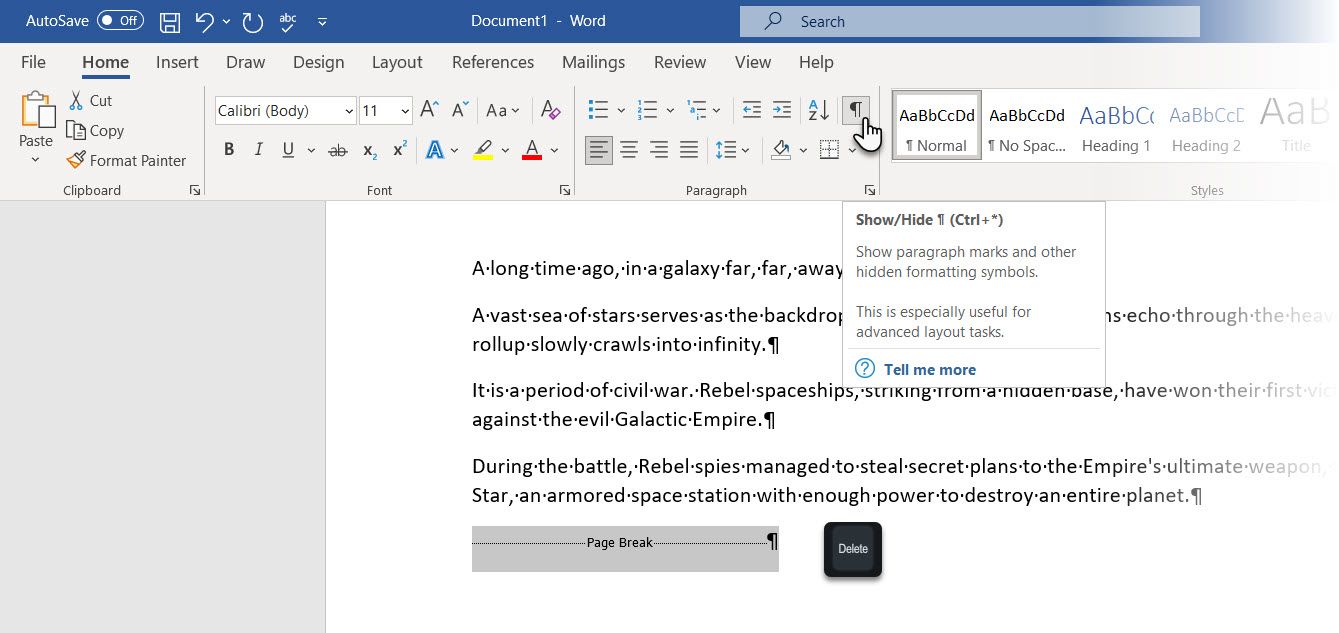This screenshot has height=633, width=1339.
Task: Apply the No Spacing style
Action: [x=1026, y=126]
